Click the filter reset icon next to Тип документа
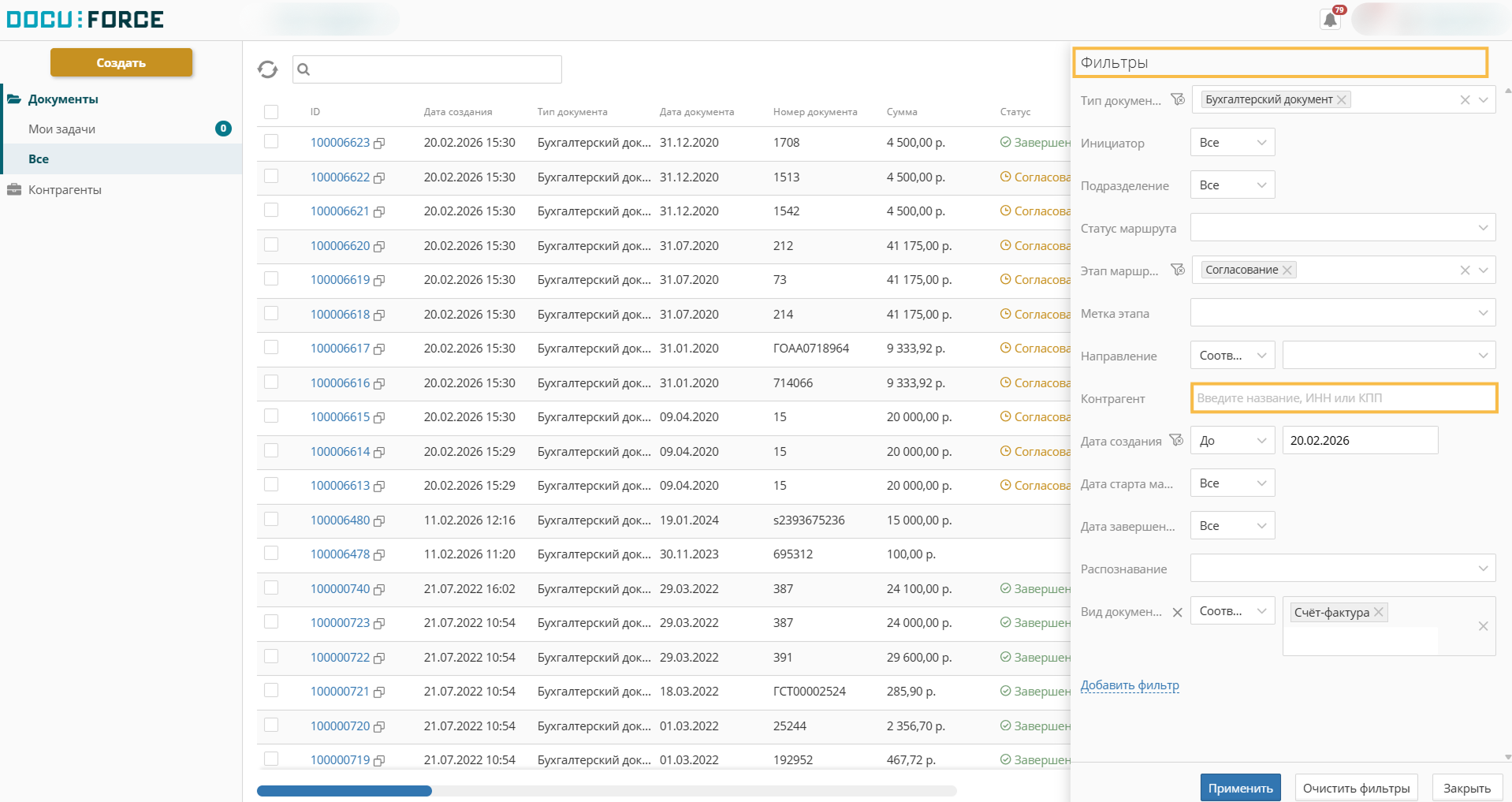This screenshot has height=802, width=1512. coord(1178,99)
